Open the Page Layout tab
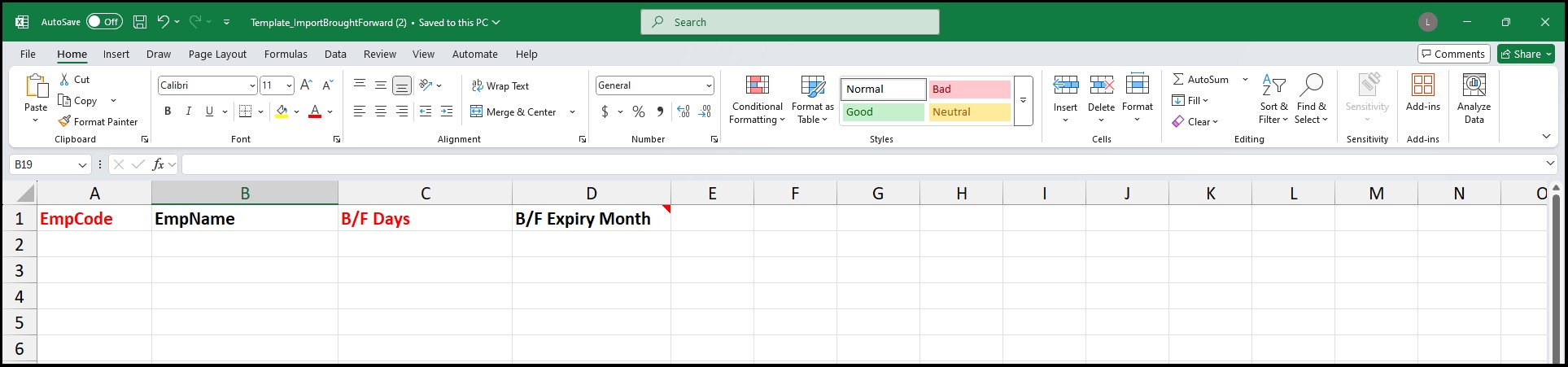 click(x=217, y=55)
